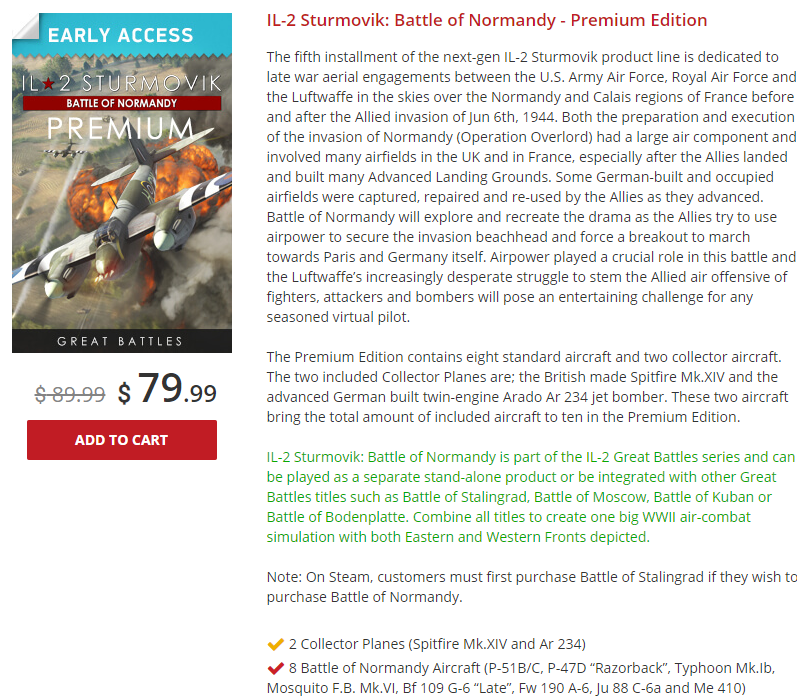Click the fifth installment description paragraph

point(530,186)
